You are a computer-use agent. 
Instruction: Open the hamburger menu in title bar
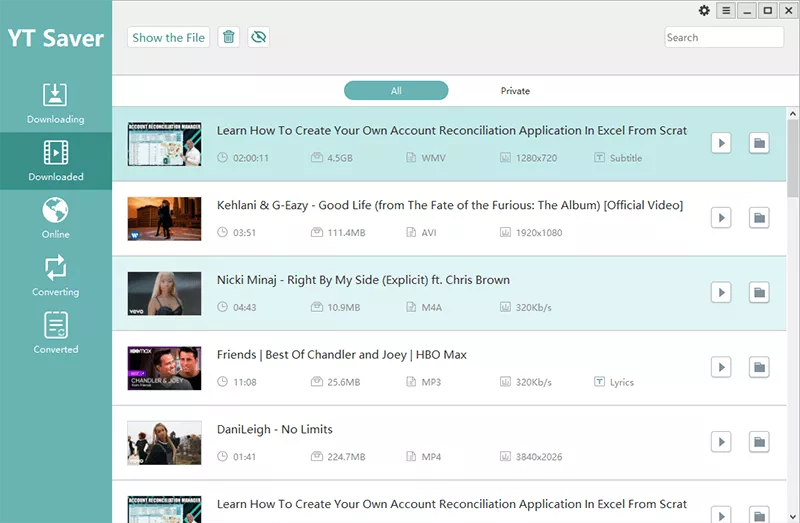click(726, 10)
